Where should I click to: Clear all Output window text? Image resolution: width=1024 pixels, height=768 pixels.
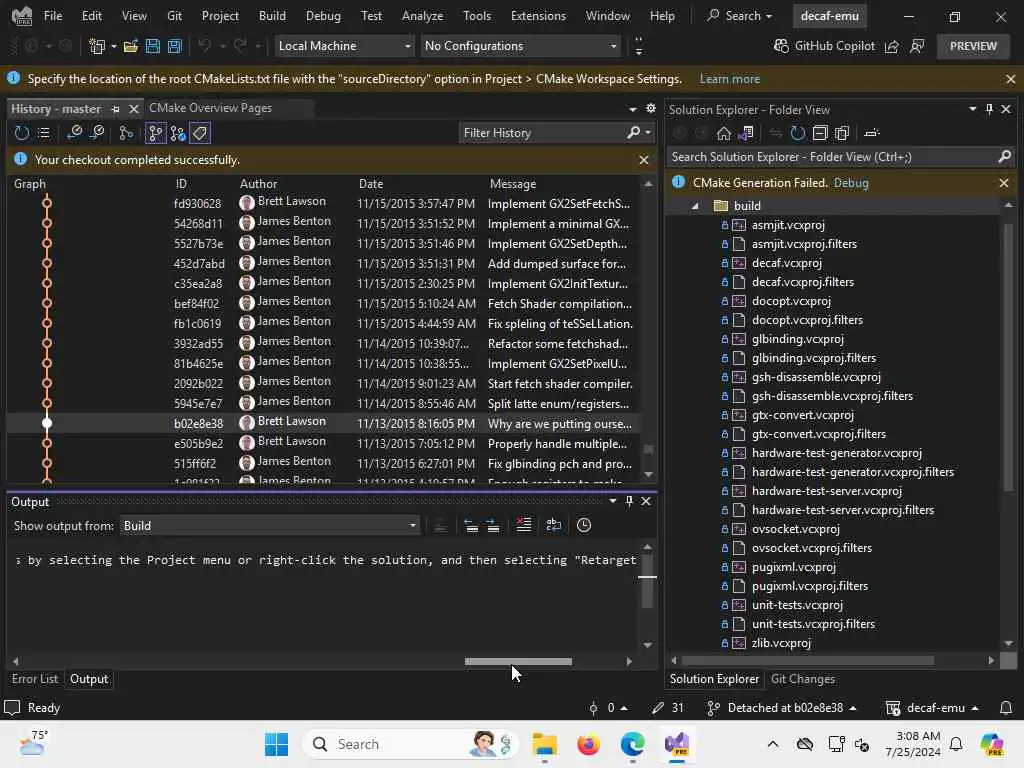[x=524, y=525]
